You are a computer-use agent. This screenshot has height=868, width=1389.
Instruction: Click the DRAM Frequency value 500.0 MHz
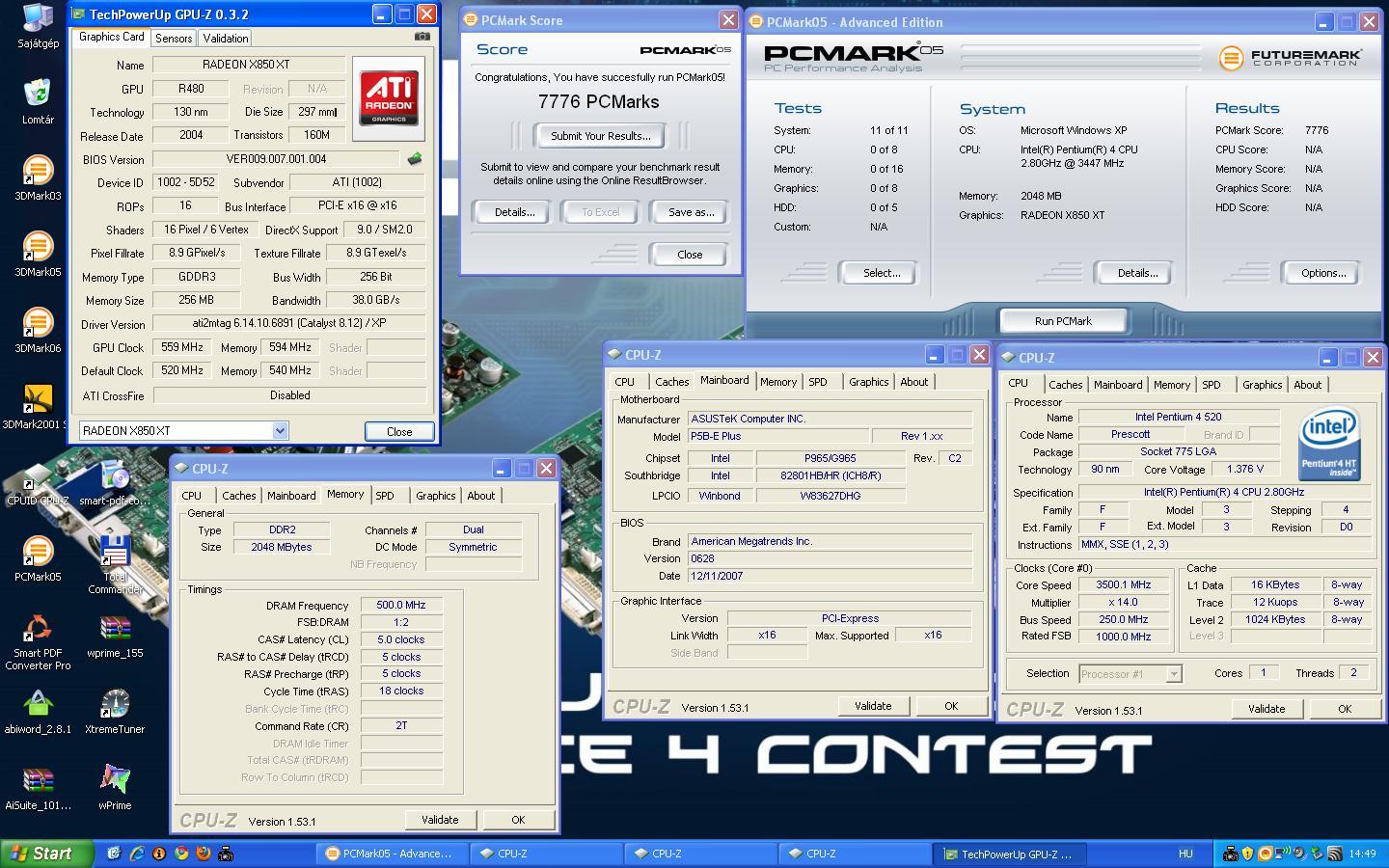point(401,605)
